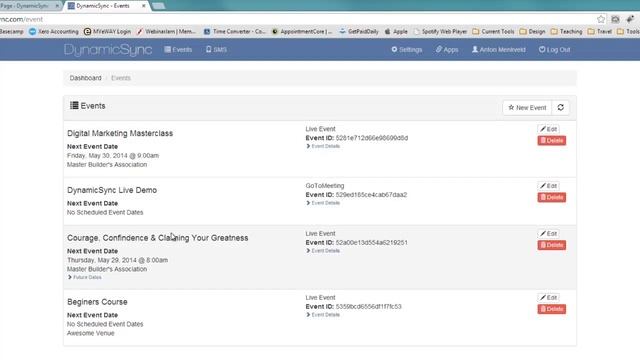The image size is (640, 360).
Task: Click the Awesome Venue text
Action: [91, 333]
